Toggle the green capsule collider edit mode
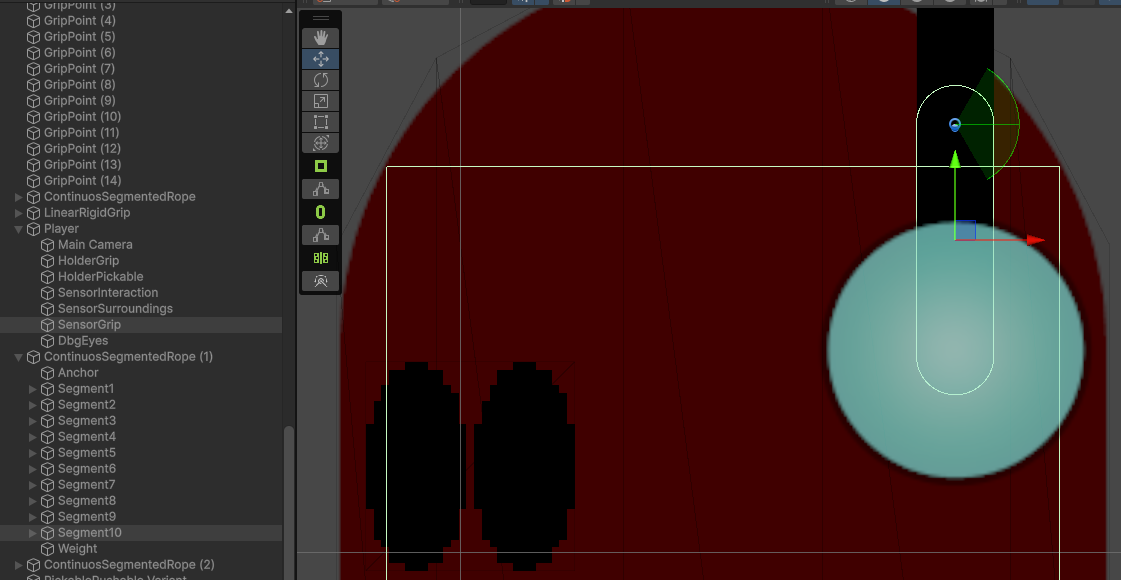Screen dimensions: 1121x580 pos(320,211)
